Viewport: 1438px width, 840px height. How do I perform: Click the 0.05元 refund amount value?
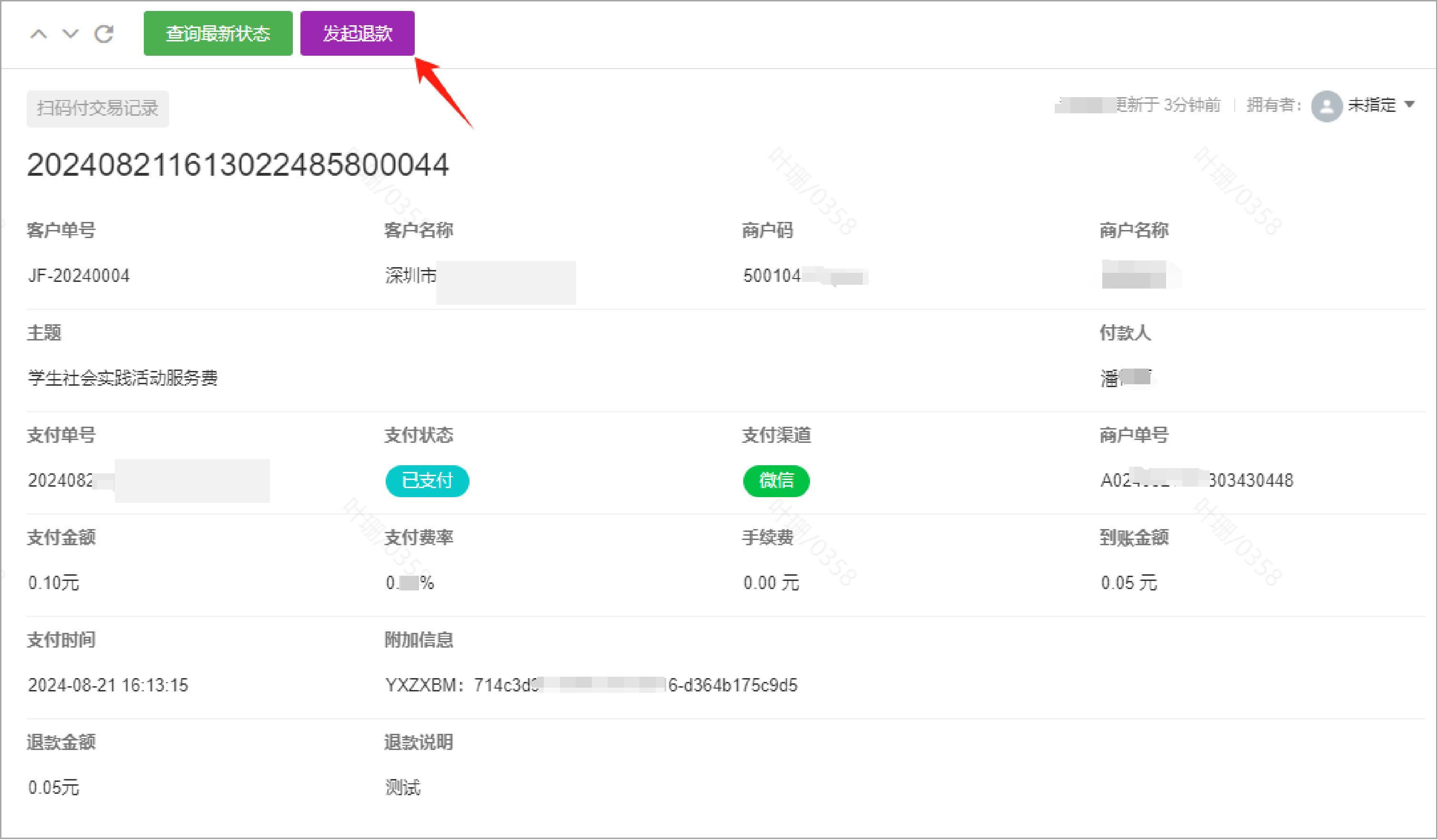coord(54,788)
